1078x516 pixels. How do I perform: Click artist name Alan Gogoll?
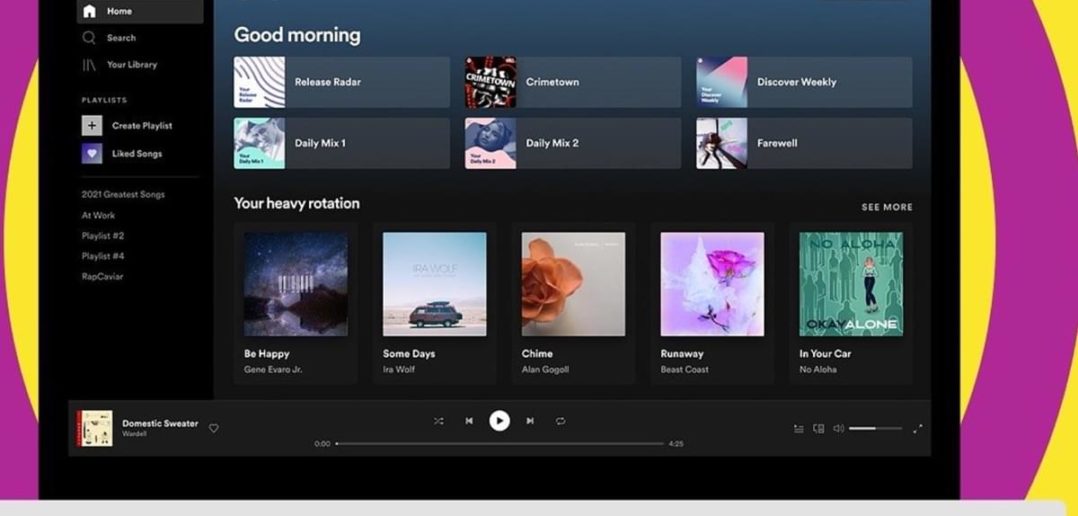[545, 370]
